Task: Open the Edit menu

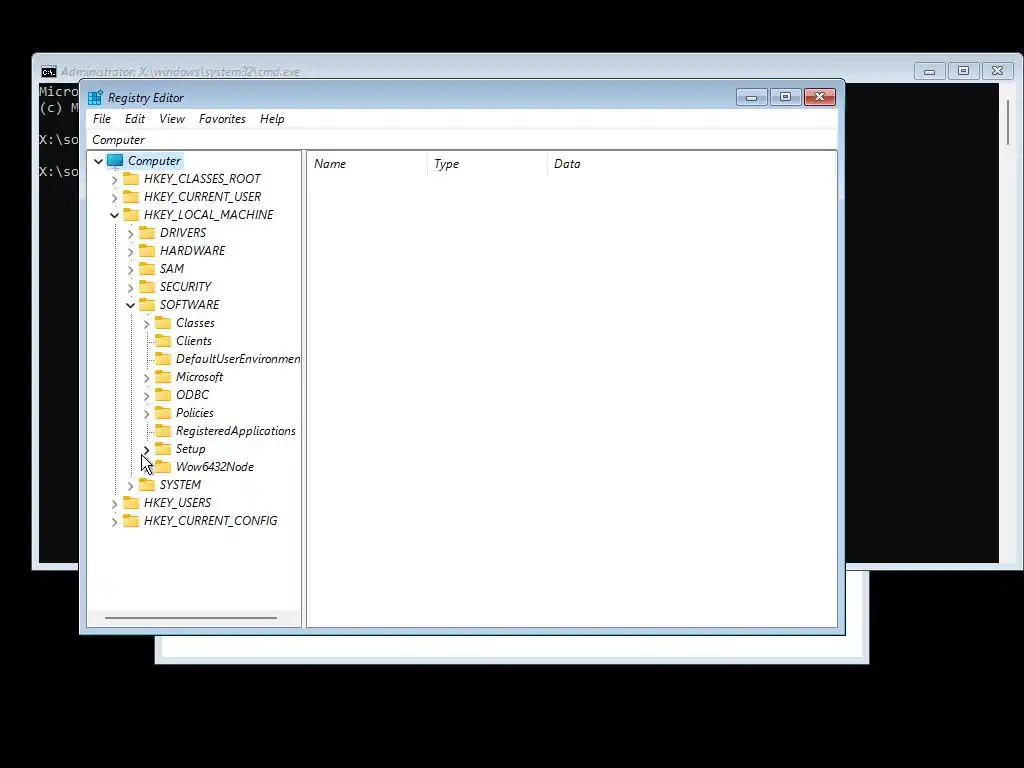Action: click(135, 119)
